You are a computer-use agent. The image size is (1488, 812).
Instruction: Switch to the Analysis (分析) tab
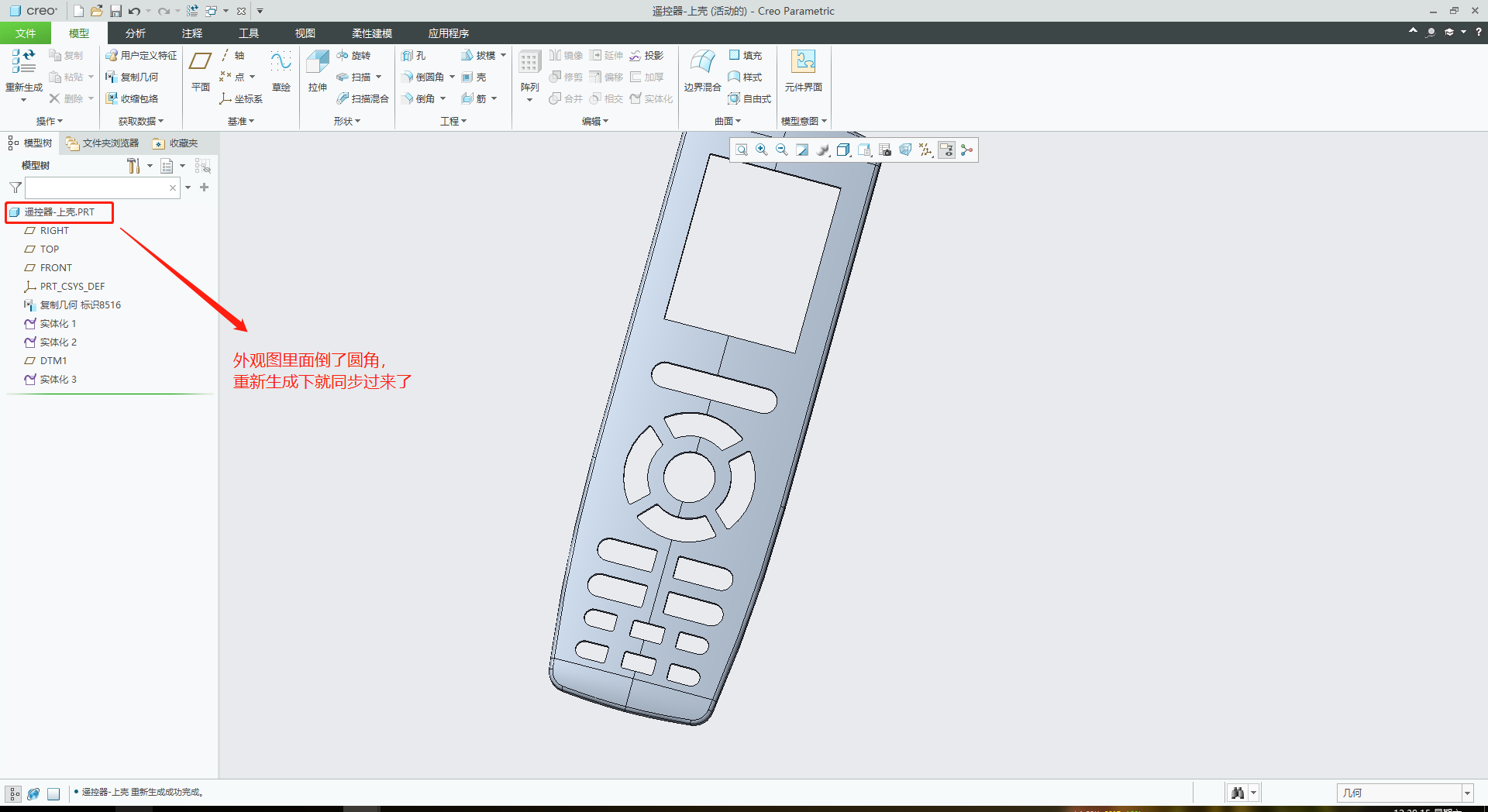[136, 33]
